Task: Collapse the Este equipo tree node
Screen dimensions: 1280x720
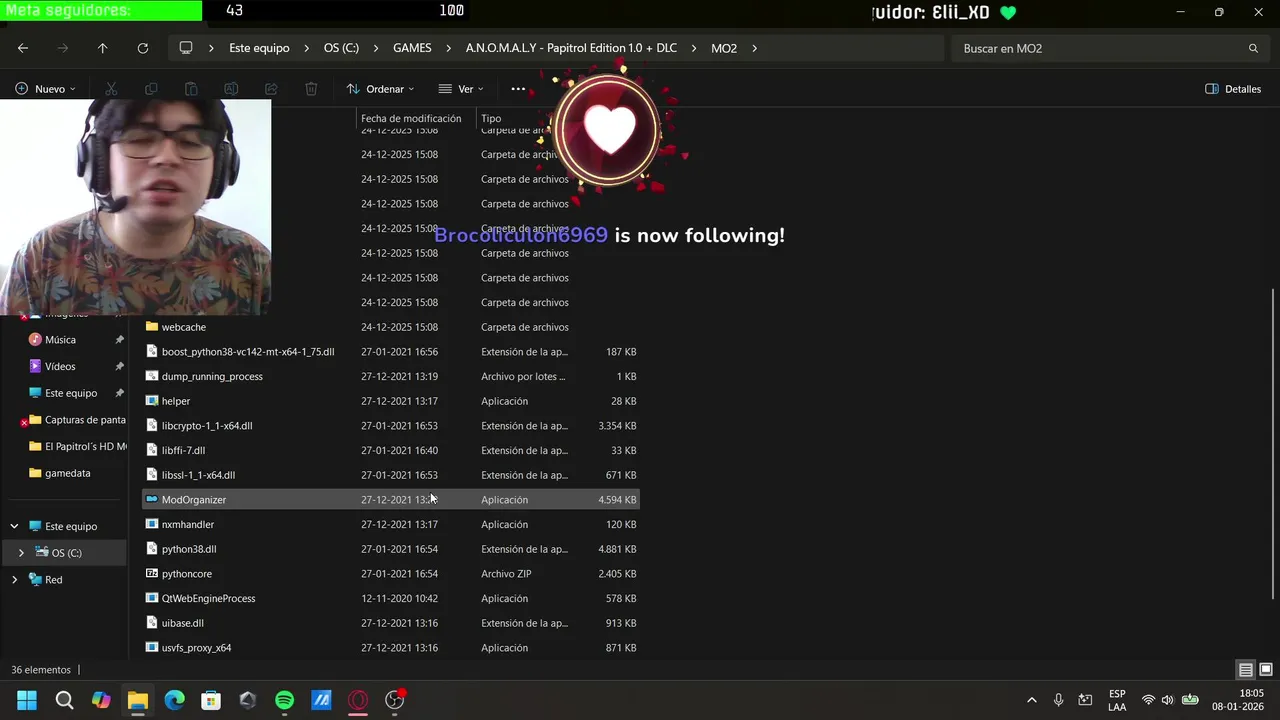Action: (x=14, y=526)
